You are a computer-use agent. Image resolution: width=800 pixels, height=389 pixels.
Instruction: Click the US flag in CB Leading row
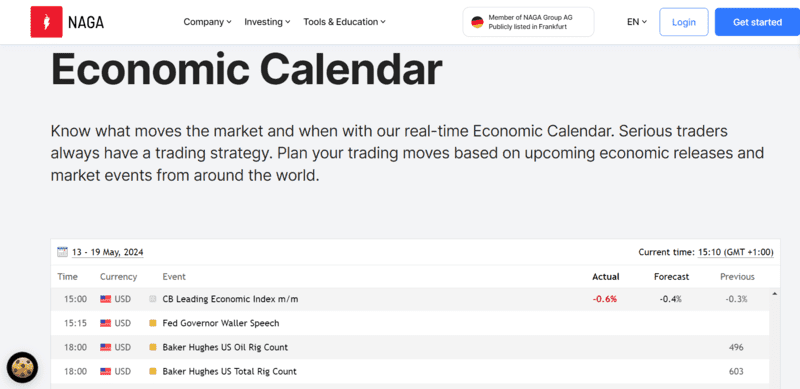[x=106, y=299]
